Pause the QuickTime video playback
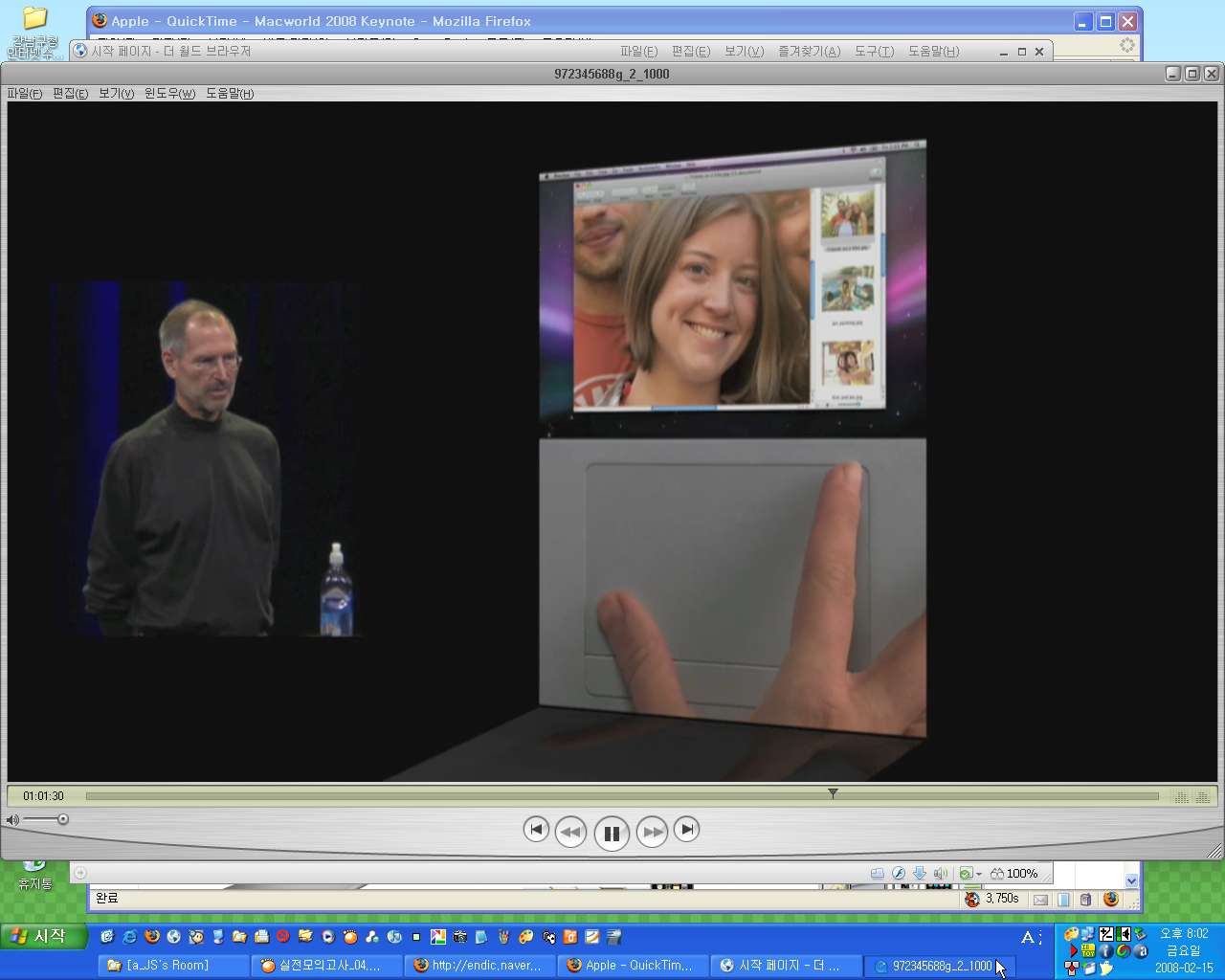This screenshot has width=1225, height=980. pos(612,833)
